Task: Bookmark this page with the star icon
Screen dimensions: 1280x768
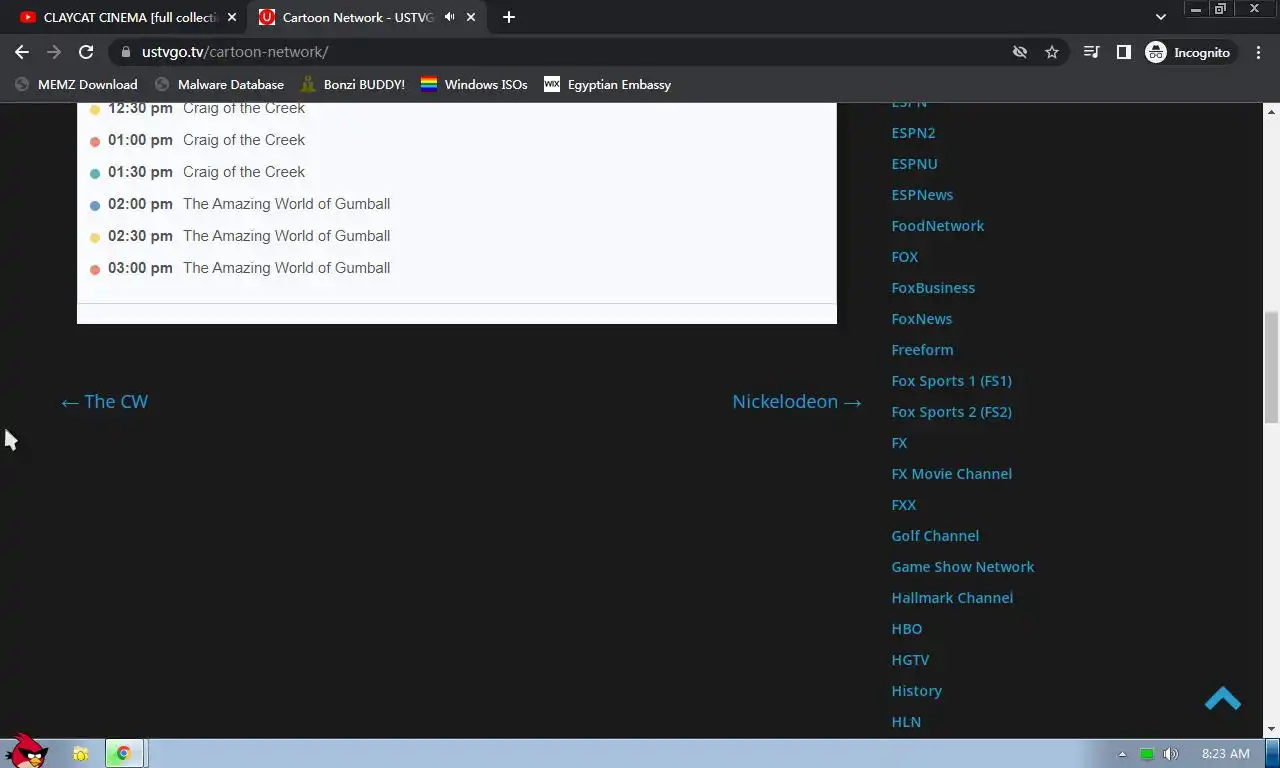Action: point(1052,52)
